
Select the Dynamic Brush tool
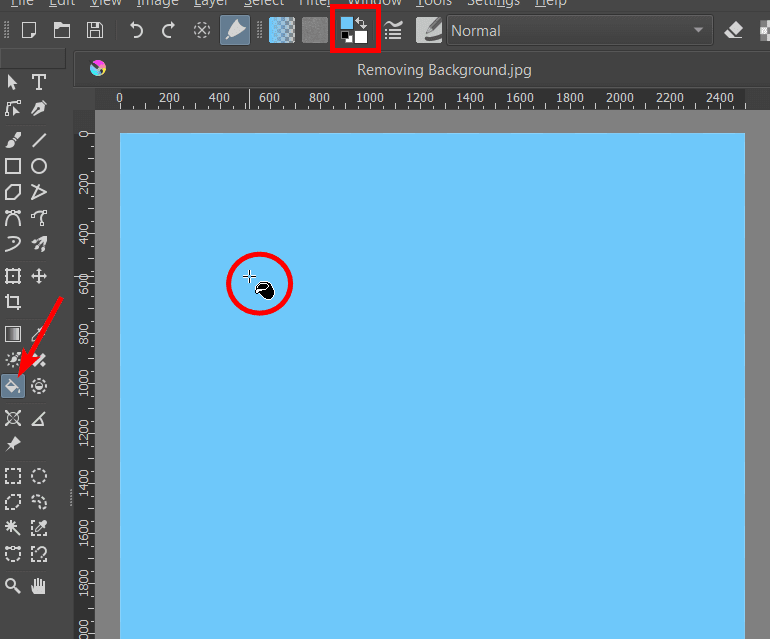tap(13, 244)
